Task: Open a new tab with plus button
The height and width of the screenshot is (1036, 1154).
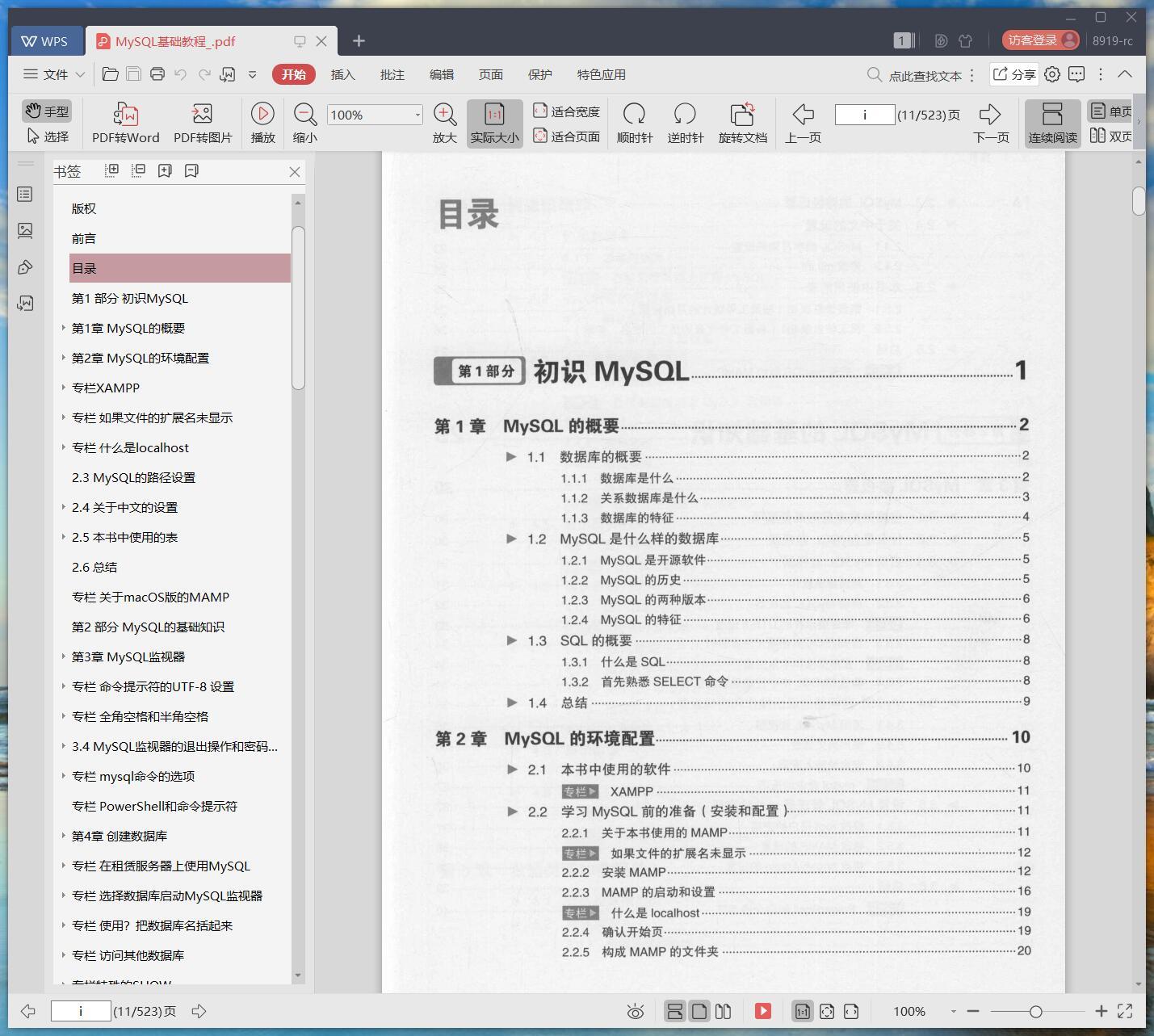Action: click(359, 41)
